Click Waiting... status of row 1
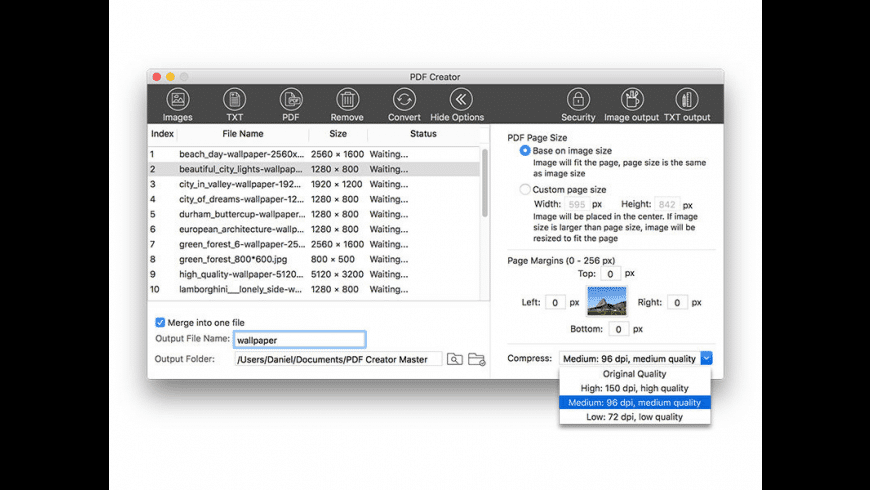 coord(389,154)
